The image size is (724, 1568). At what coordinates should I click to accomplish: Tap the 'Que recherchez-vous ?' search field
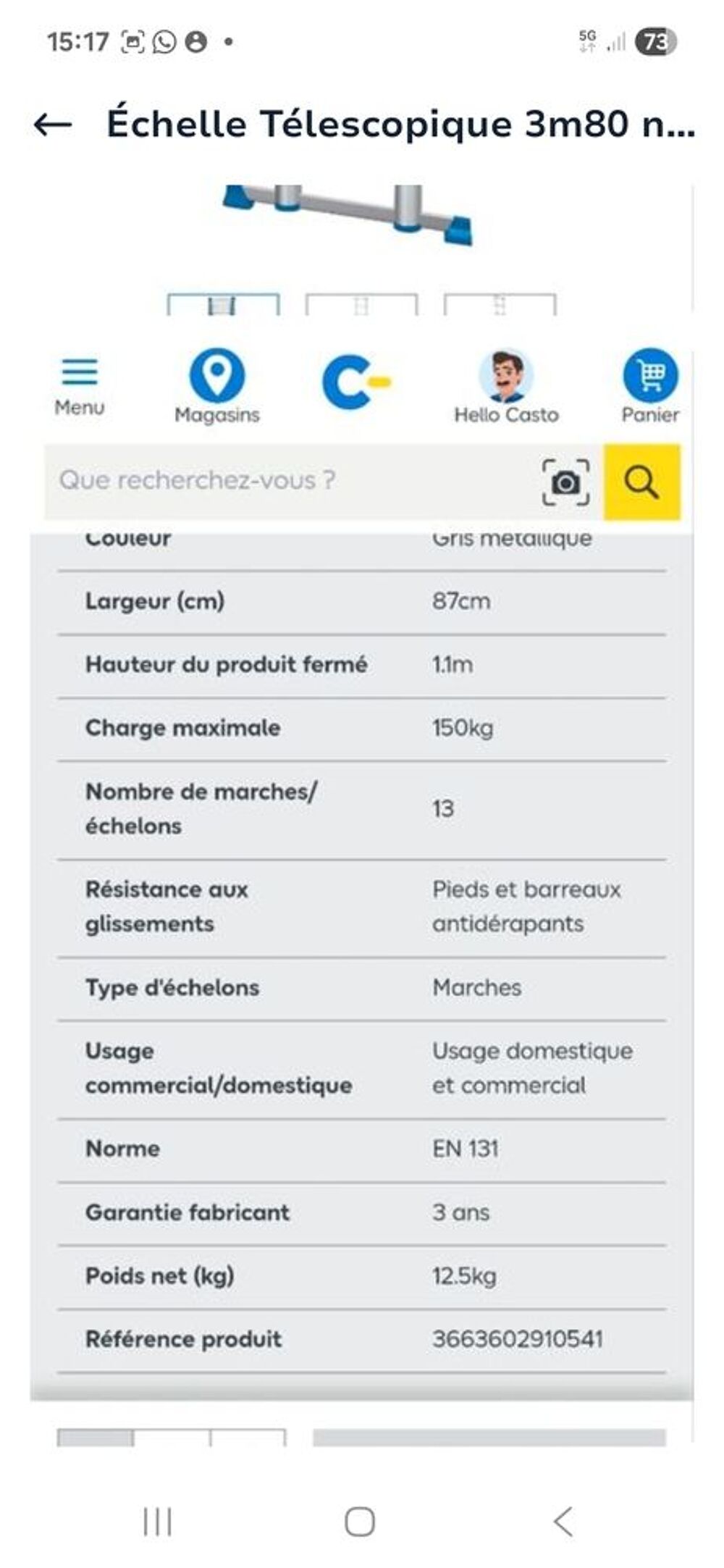(290, 478)
